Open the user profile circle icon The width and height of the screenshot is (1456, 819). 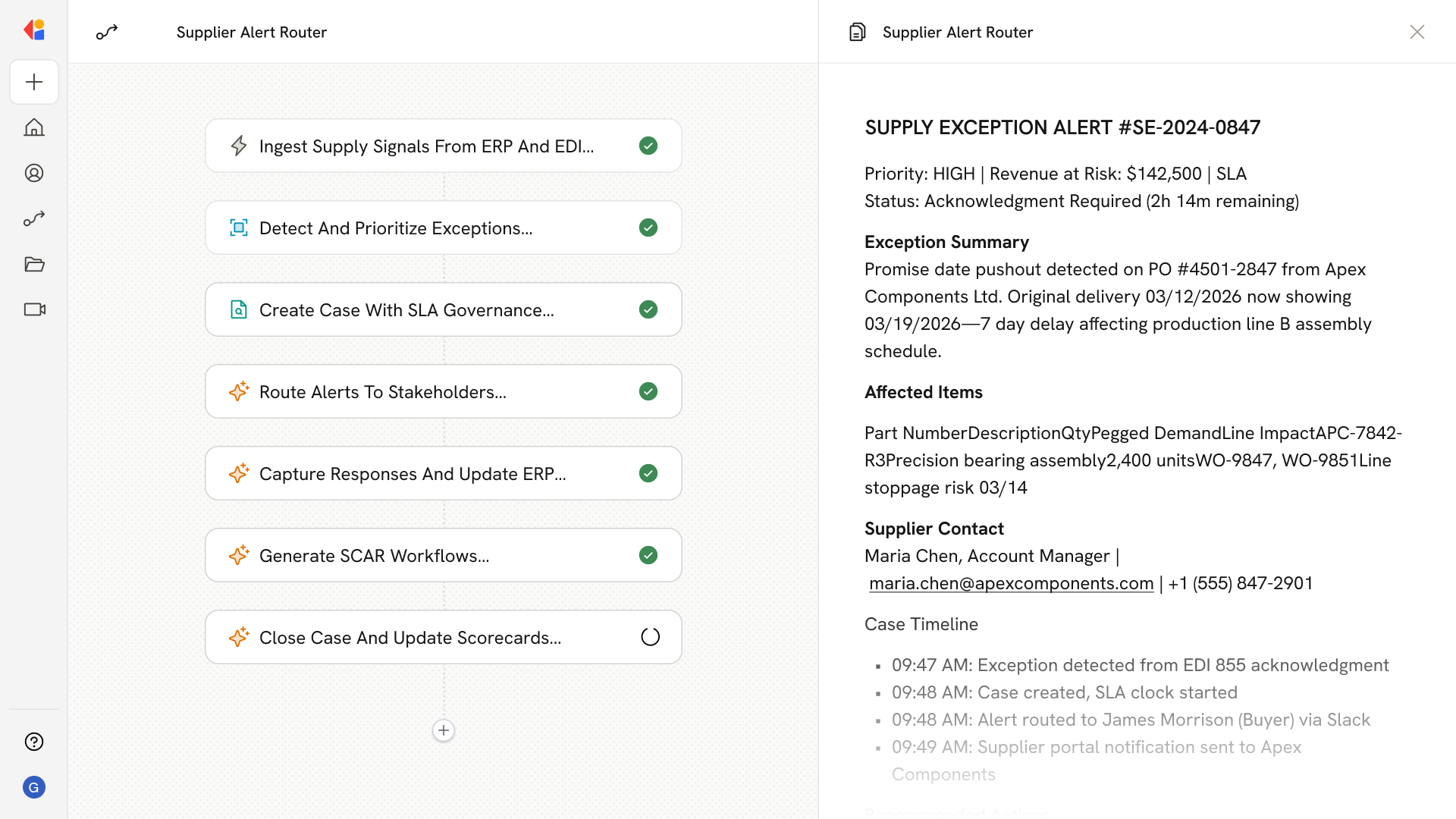point(34,173)
